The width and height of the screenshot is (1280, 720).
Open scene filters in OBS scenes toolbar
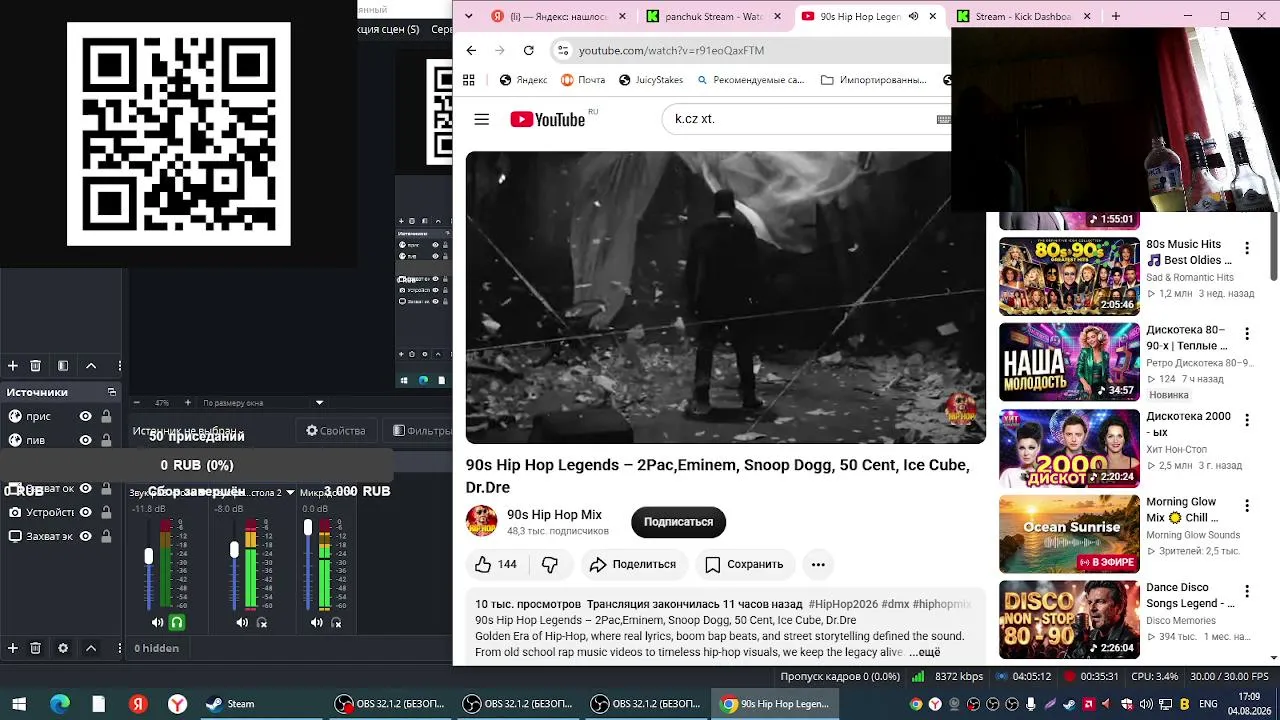63,366
